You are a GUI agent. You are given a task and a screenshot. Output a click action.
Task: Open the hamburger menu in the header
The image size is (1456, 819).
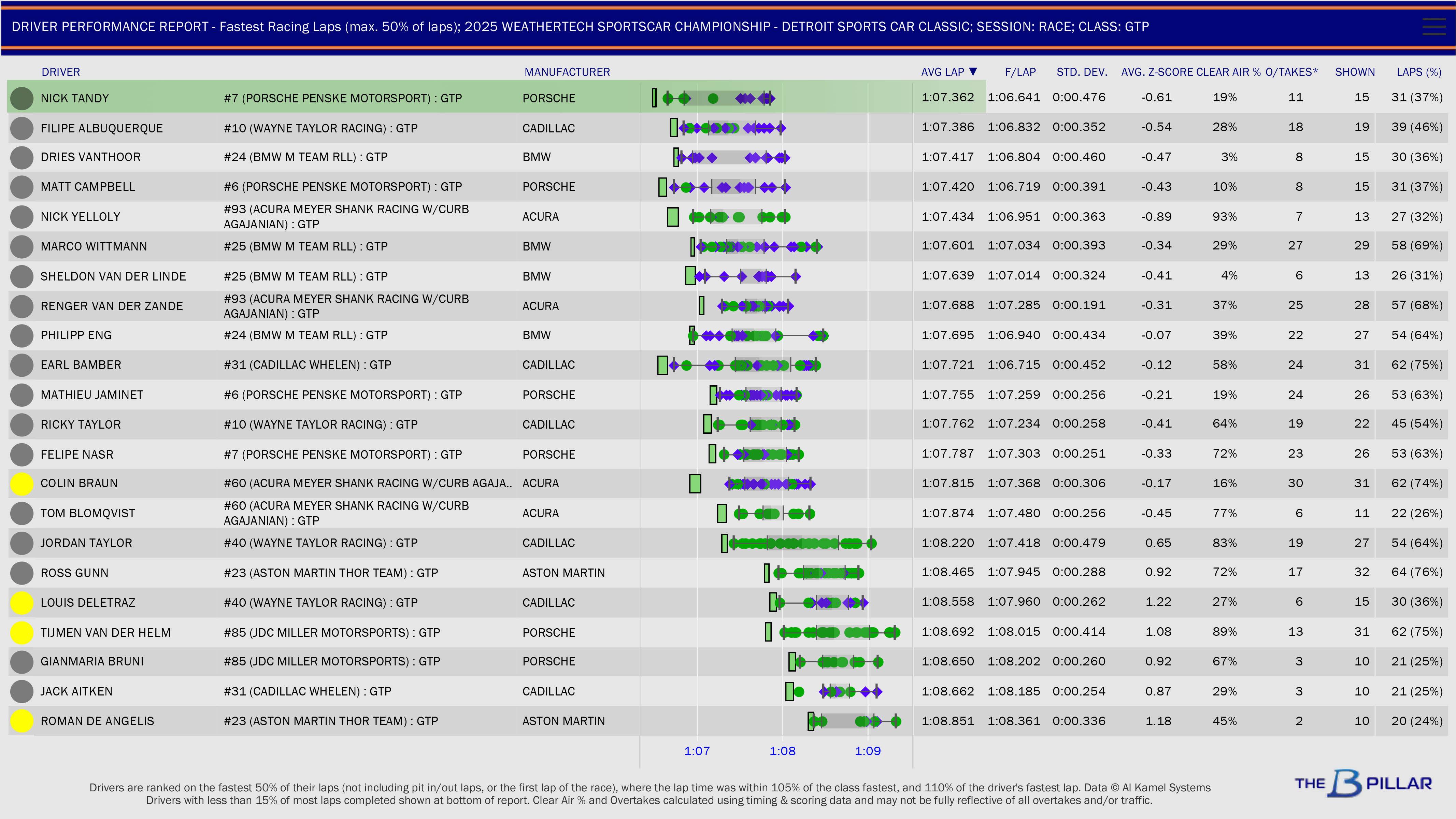pyautogui.click(x=1433, y=27)
